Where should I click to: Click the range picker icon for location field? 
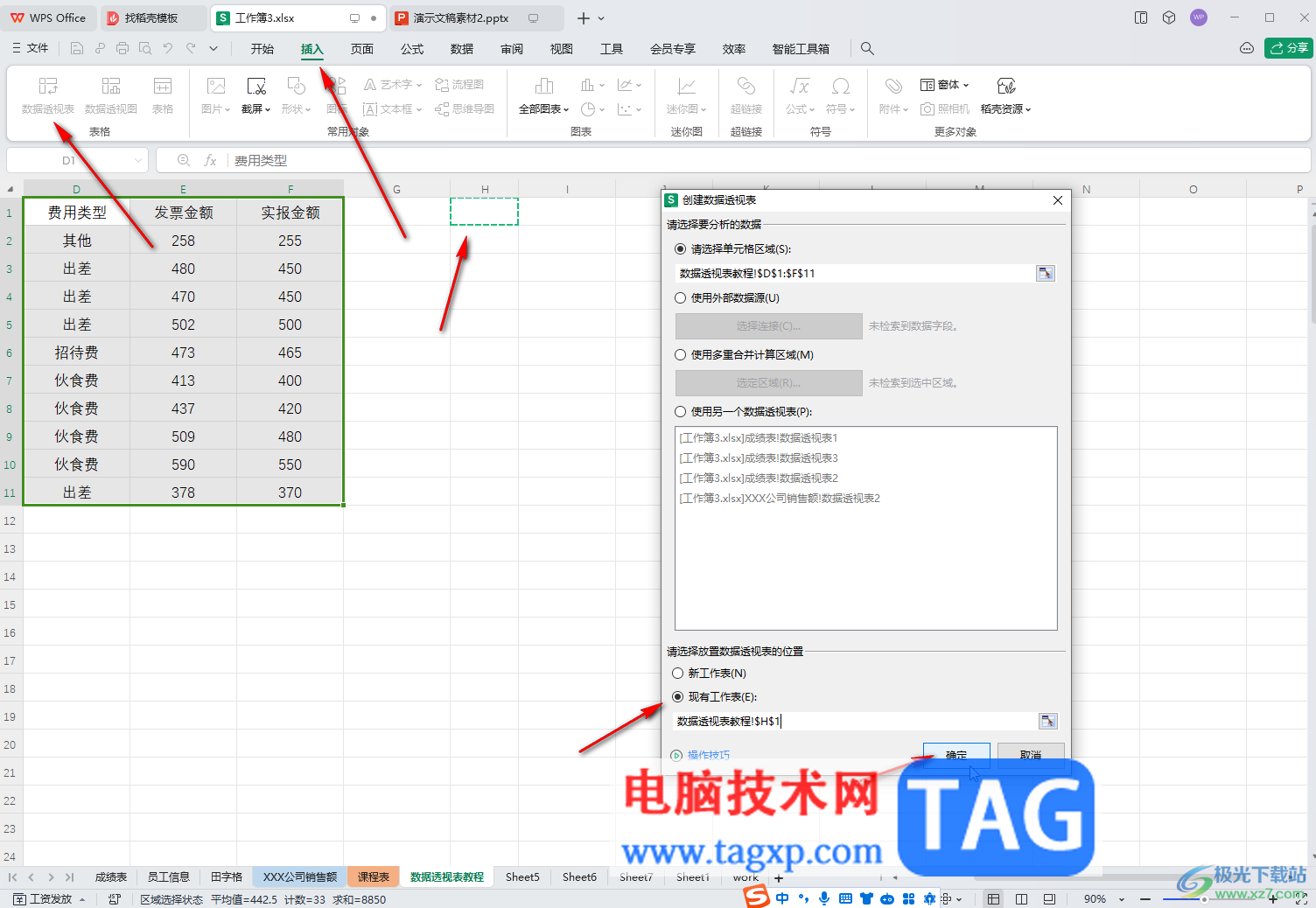pos(1048,722)
